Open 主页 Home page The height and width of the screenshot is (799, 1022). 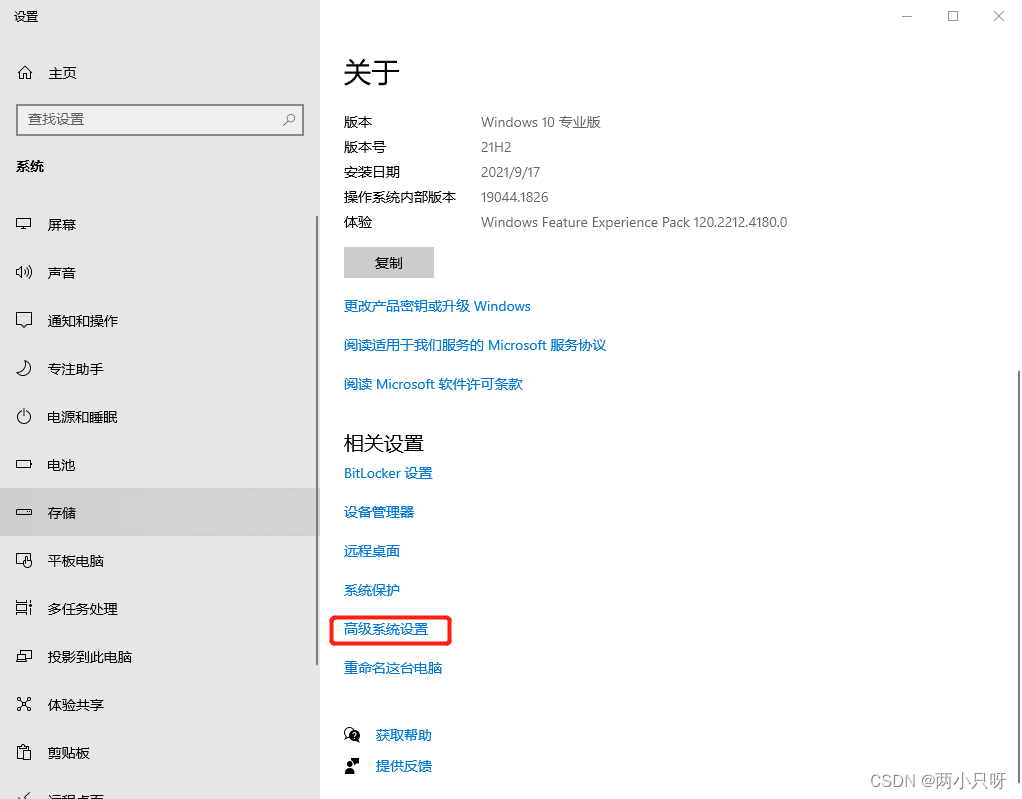pyautogui.click(x=159, y=73)
